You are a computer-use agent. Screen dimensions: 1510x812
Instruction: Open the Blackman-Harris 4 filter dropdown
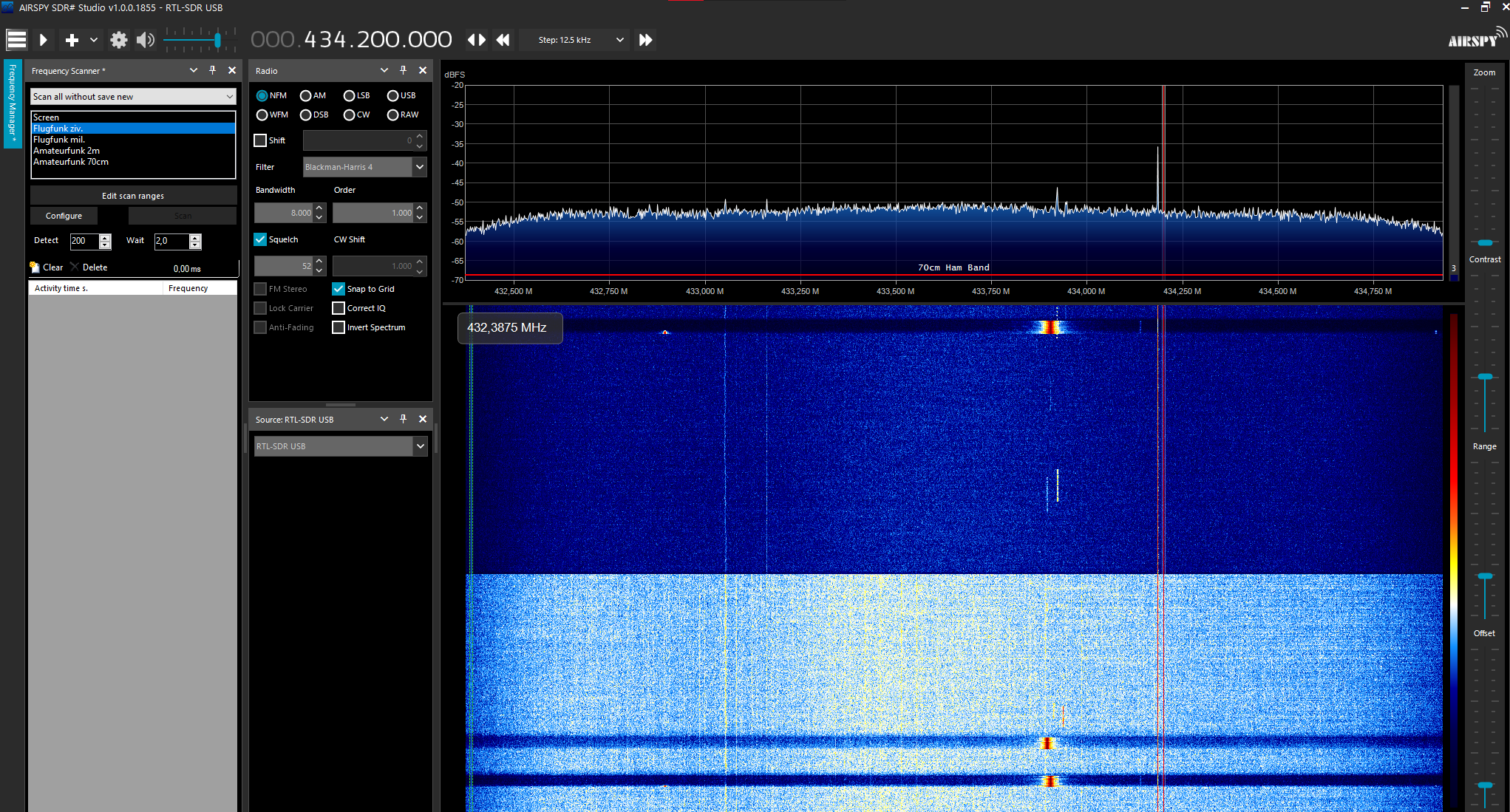[364, 167]
